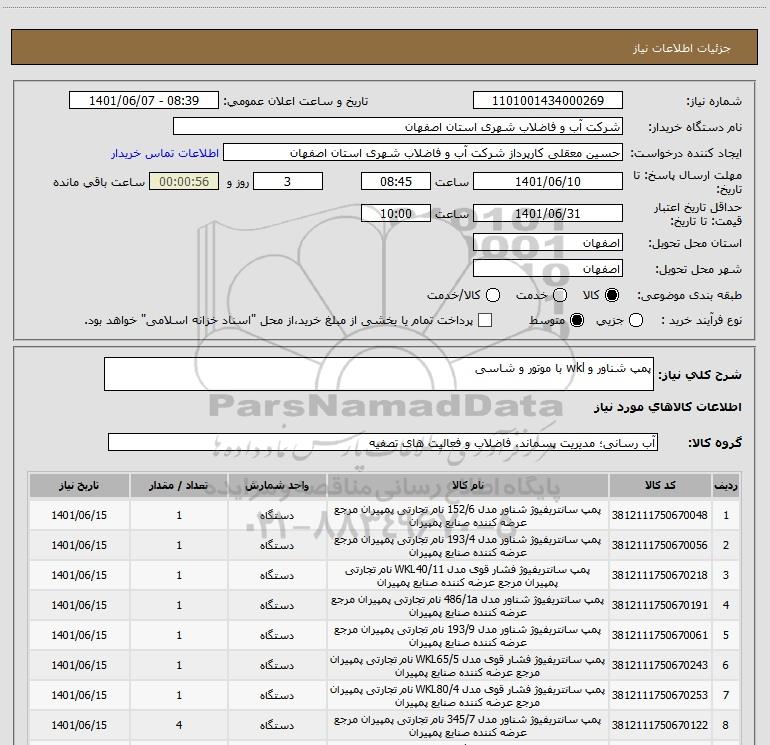This screenshot has height=745, width=770.
Task: Click the کد کالا column header
Action: [x=660, y=486]
